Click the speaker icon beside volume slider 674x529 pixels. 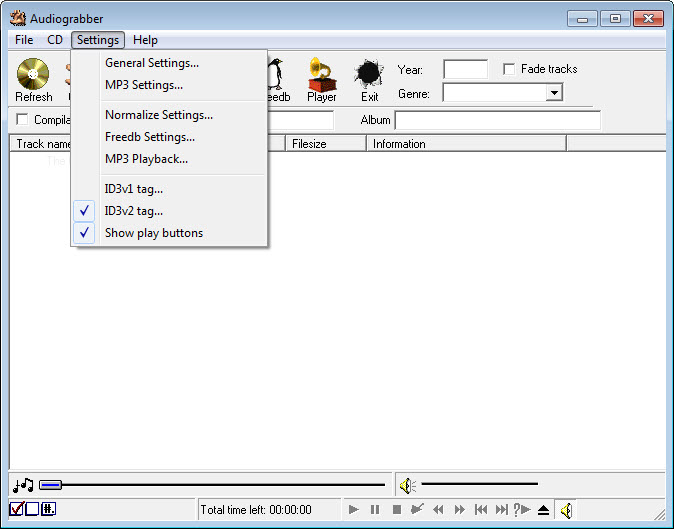click(x=407, y=486)
